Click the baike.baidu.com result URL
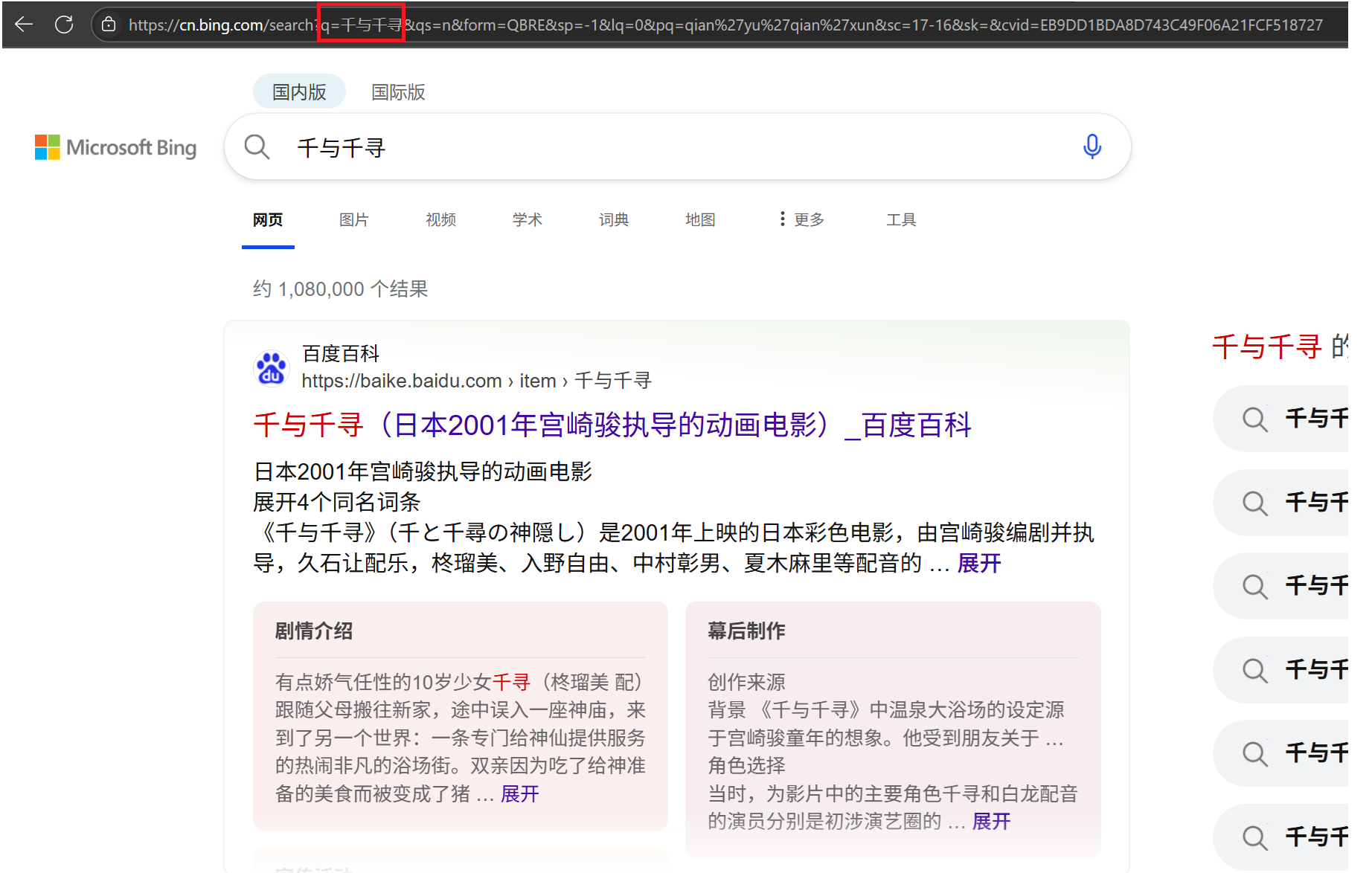 click(x=476, y=381)
